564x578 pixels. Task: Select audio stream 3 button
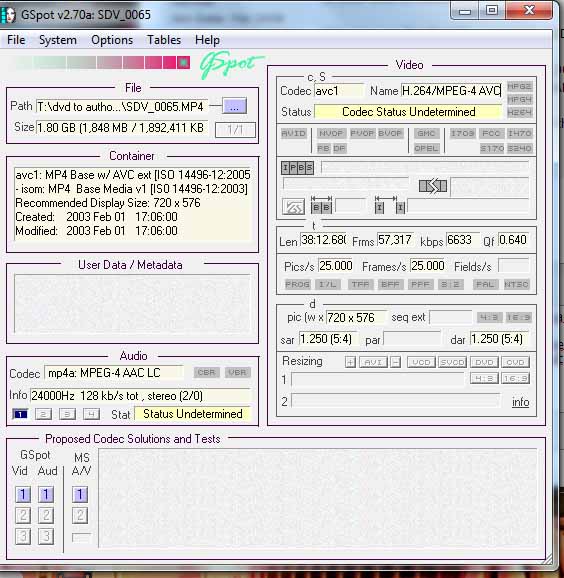(67, 414)
